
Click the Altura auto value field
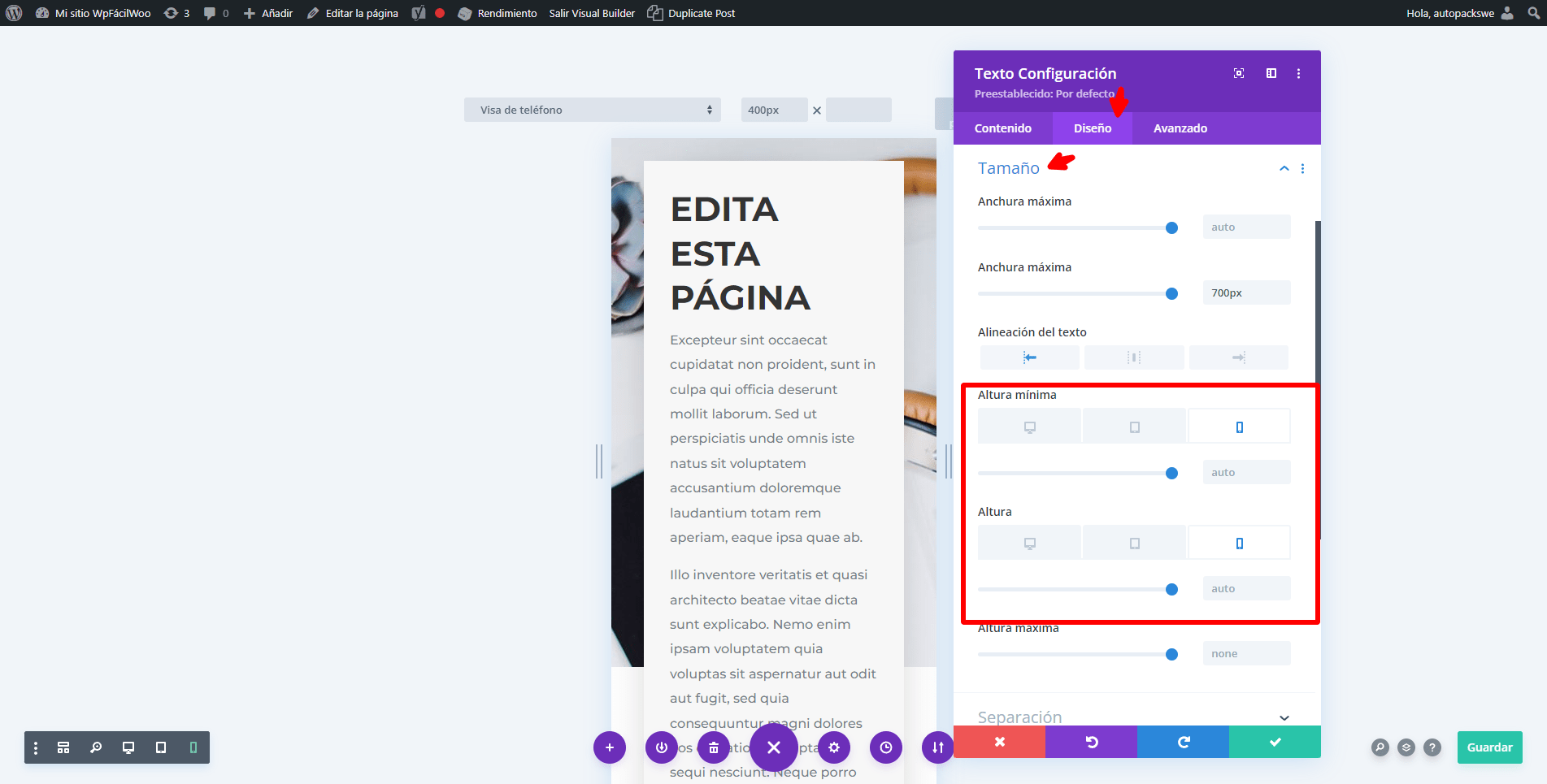click(1246, 588)
